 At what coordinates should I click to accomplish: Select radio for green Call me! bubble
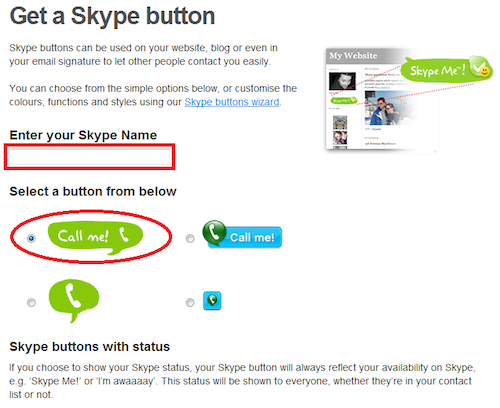click(x=31, y=238)
